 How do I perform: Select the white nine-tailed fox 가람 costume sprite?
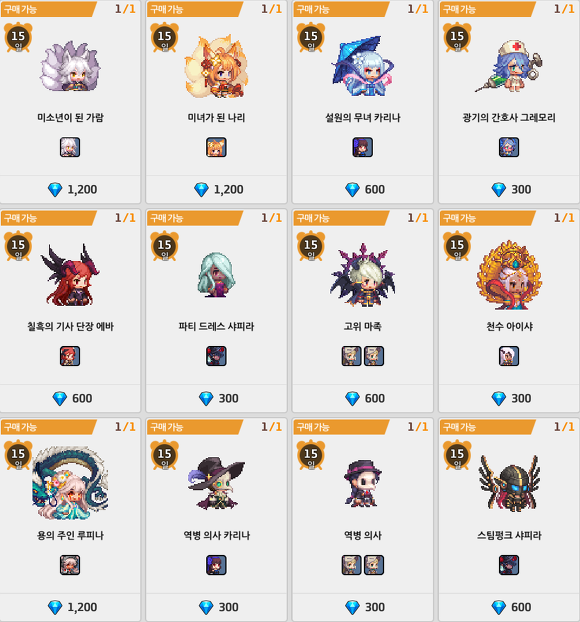click(x=70, y=66)
